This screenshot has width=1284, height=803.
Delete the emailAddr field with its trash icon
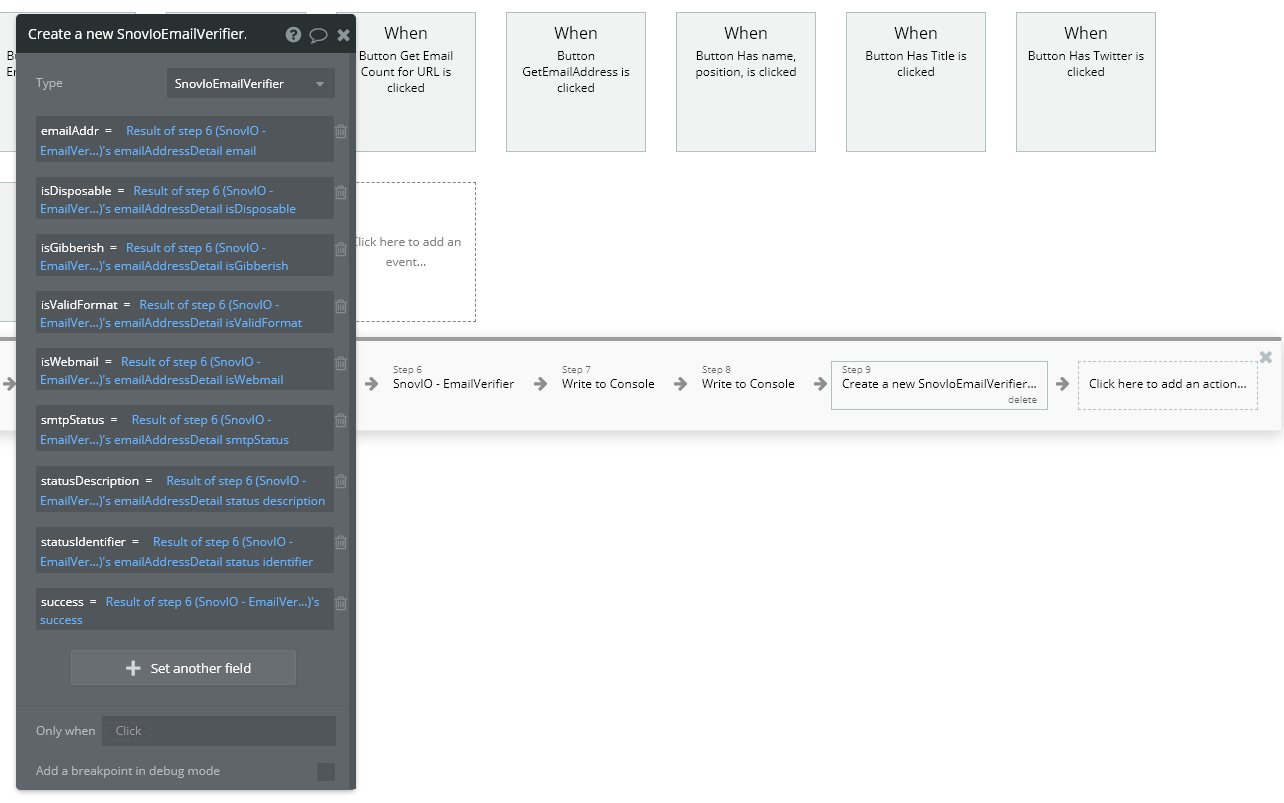point(341,131)
